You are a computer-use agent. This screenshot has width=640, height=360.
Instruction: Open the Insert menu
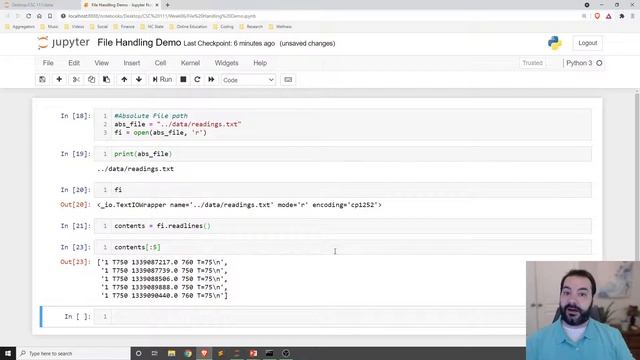click(132, 63)
